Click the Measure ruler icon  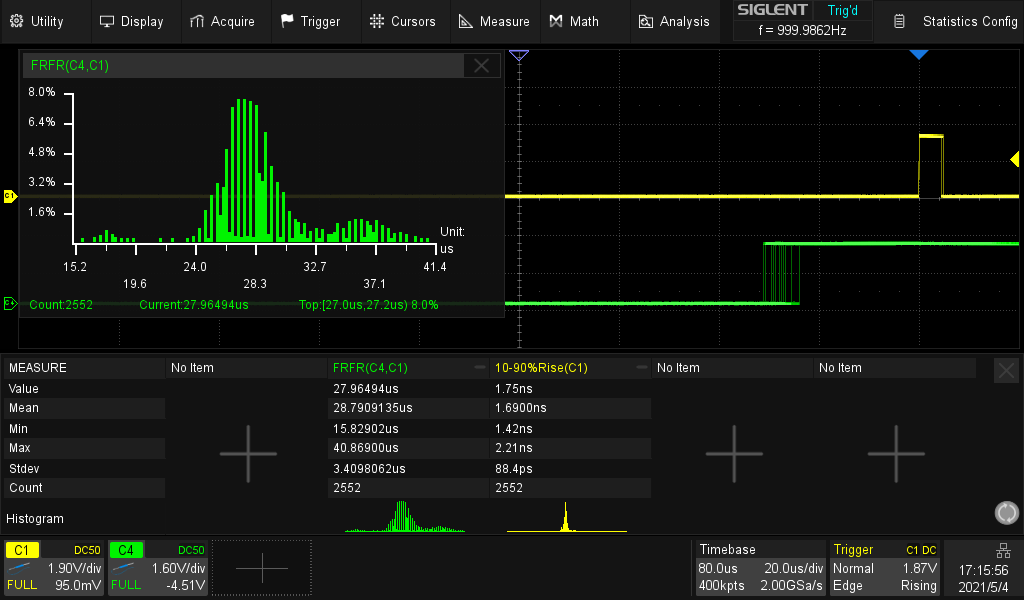point(466,22)
